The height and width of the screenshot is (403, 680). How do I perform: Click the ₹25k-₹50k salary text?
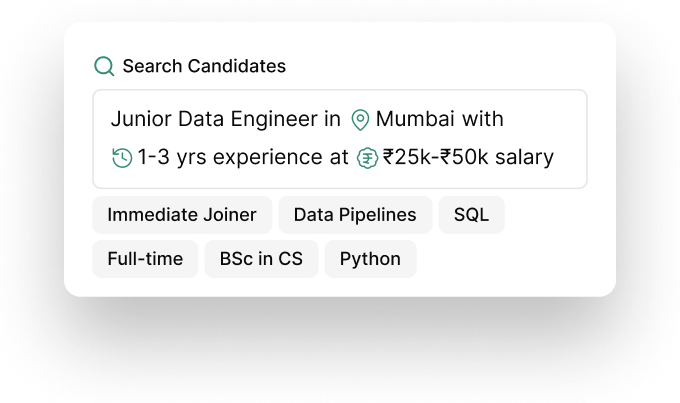(468, 158)
